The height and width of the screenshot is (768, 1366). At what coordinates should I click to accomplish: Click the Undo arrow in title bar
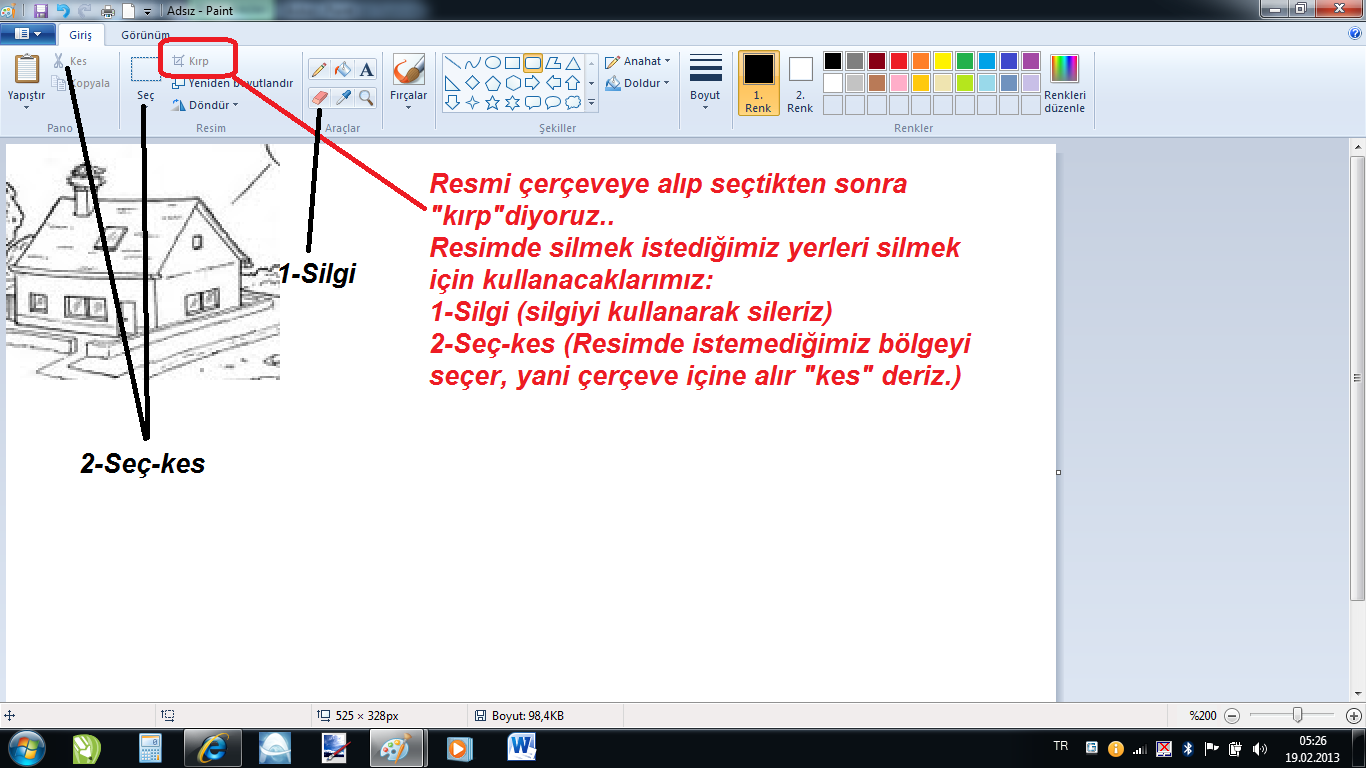[x=63, y=11]
